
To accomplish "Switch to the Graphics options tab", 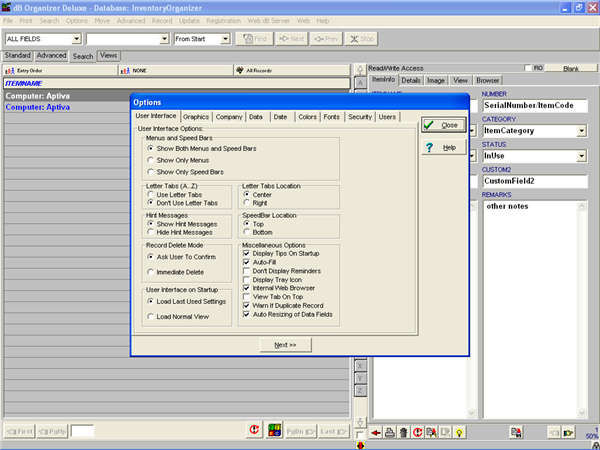I will [x=196, y=117].
